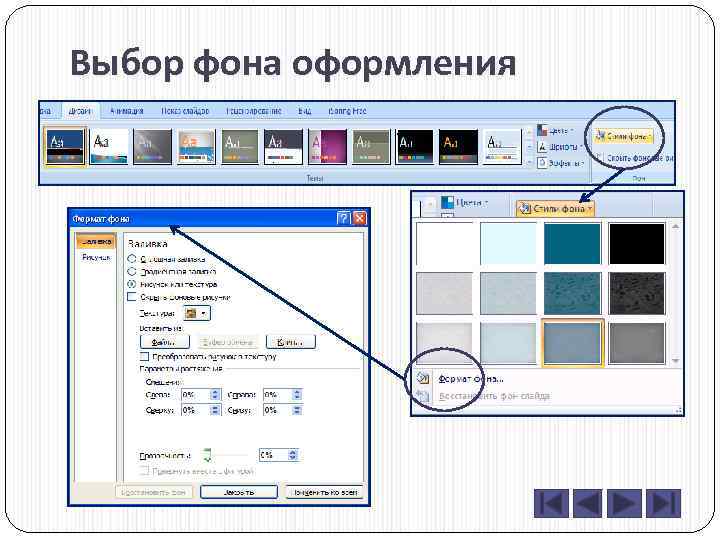
Task: Choose the solid teal background style
Action: pos(572,244)
